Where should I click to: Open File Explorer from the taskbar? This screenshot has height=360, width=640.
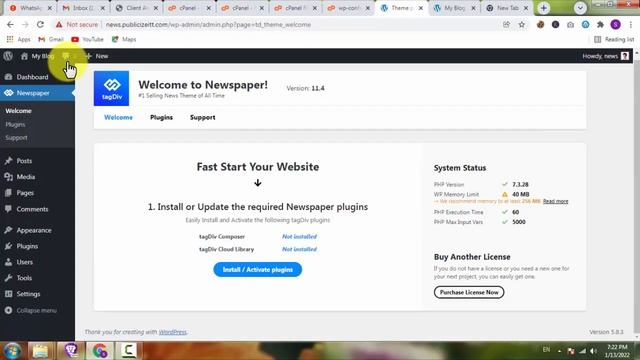(40, 351)
